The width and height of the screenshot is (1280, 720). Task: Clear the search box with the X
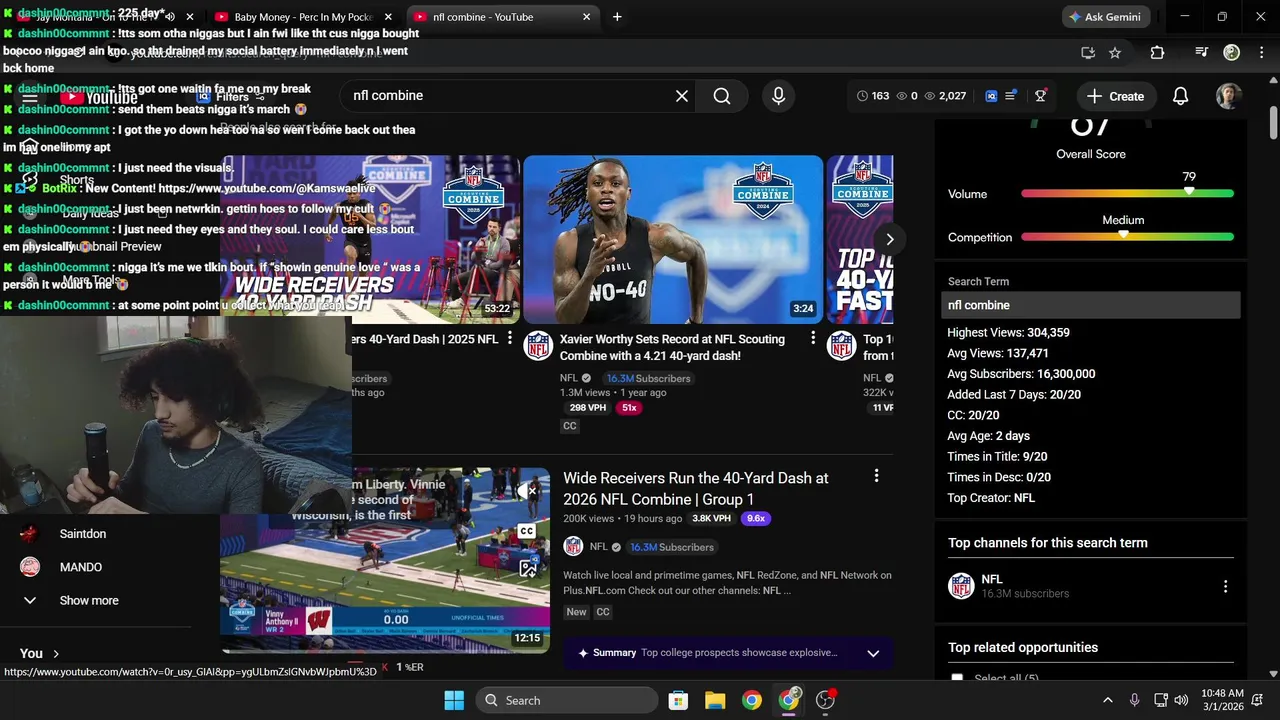(x=682, y=96)
